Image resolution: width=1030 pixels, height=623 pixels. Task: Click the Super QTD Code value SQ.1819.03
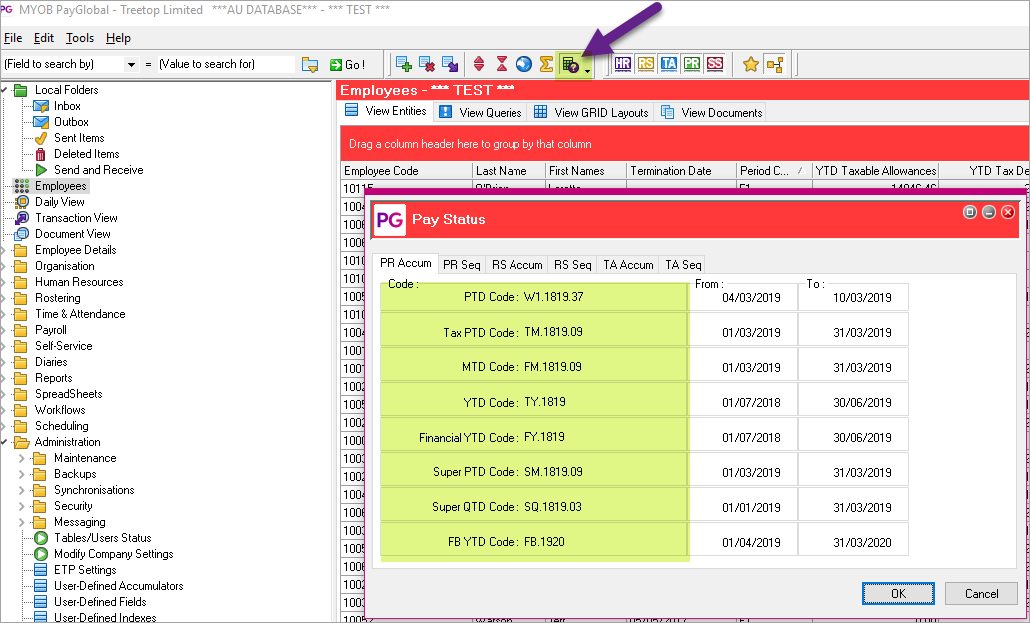click(x=552, y=507)
